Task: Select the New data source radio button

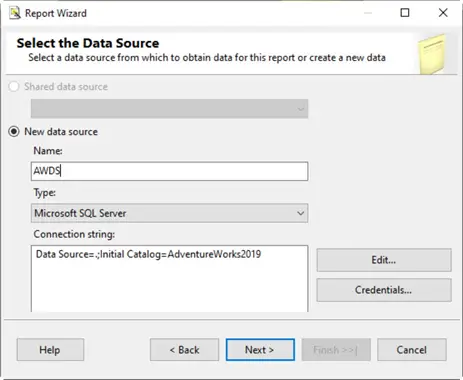Action: pyautogui.click(x=14, y=131)
